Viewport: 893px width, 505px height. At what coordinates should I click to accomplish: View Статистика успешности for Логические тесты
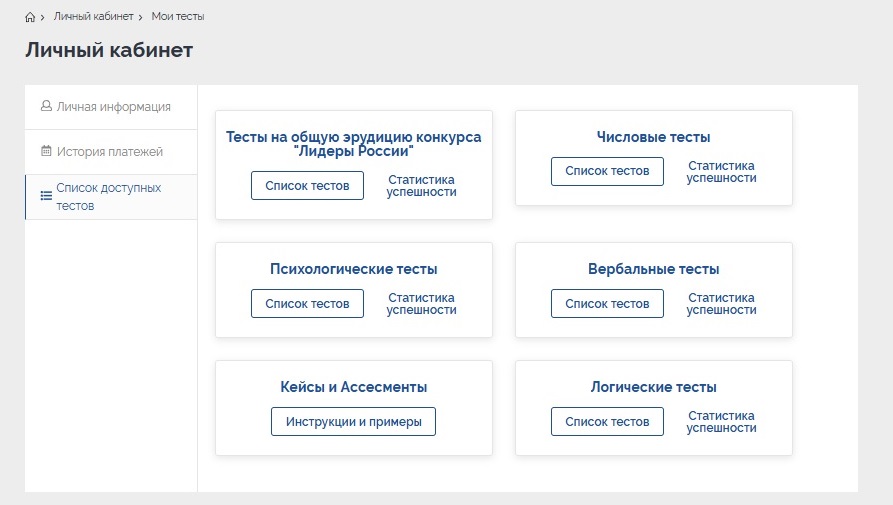(721, 422)
